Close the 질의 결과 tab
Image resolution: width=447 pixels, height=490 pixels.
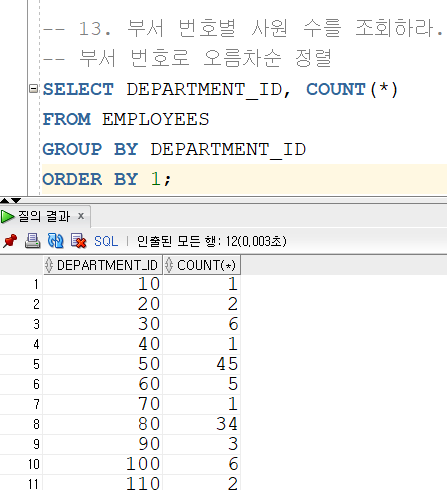(x=81, y=216)
